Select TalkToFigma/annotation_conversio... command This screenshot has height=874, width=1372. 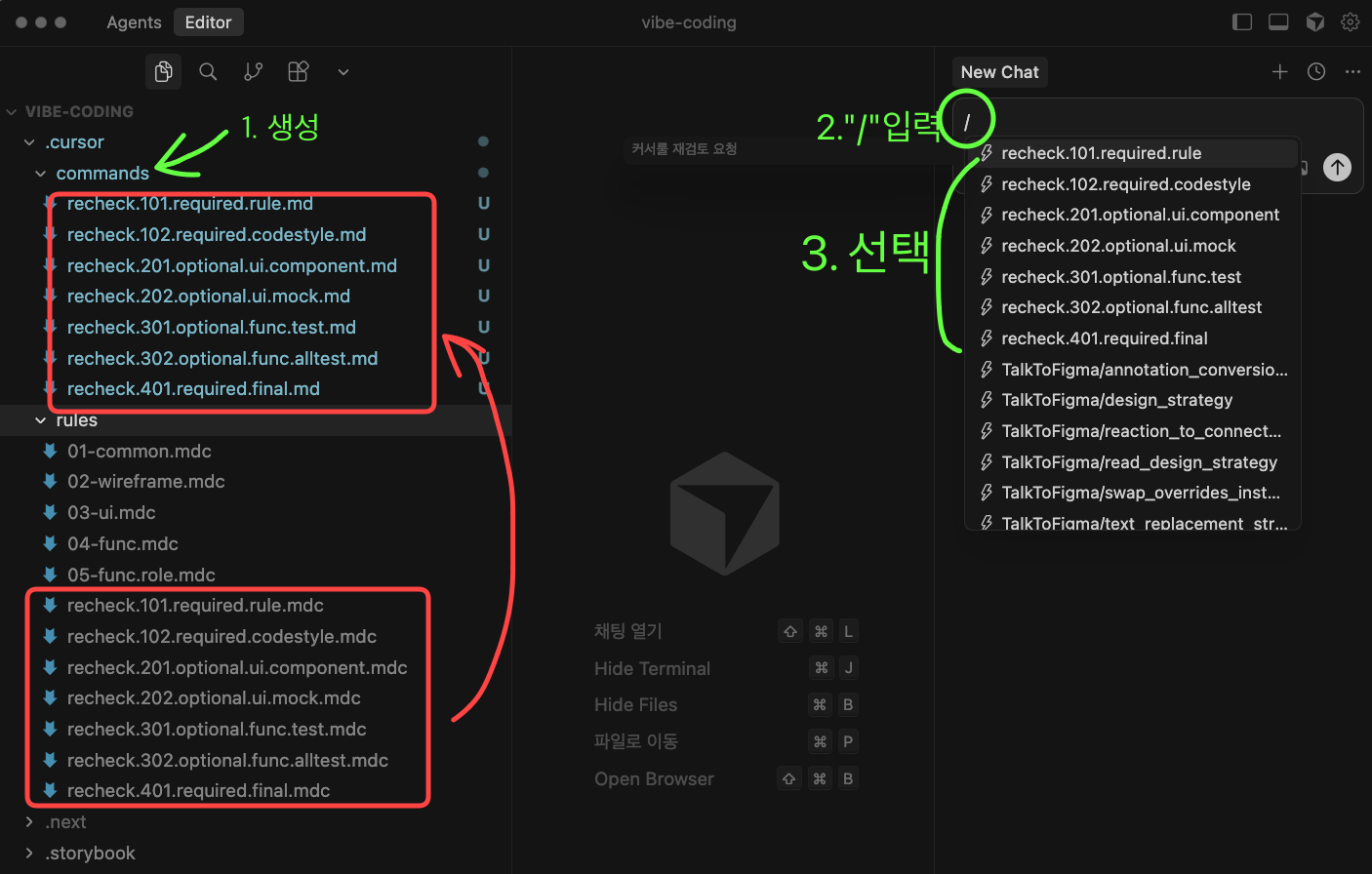pyautogui.click(x=1133, y=370)
